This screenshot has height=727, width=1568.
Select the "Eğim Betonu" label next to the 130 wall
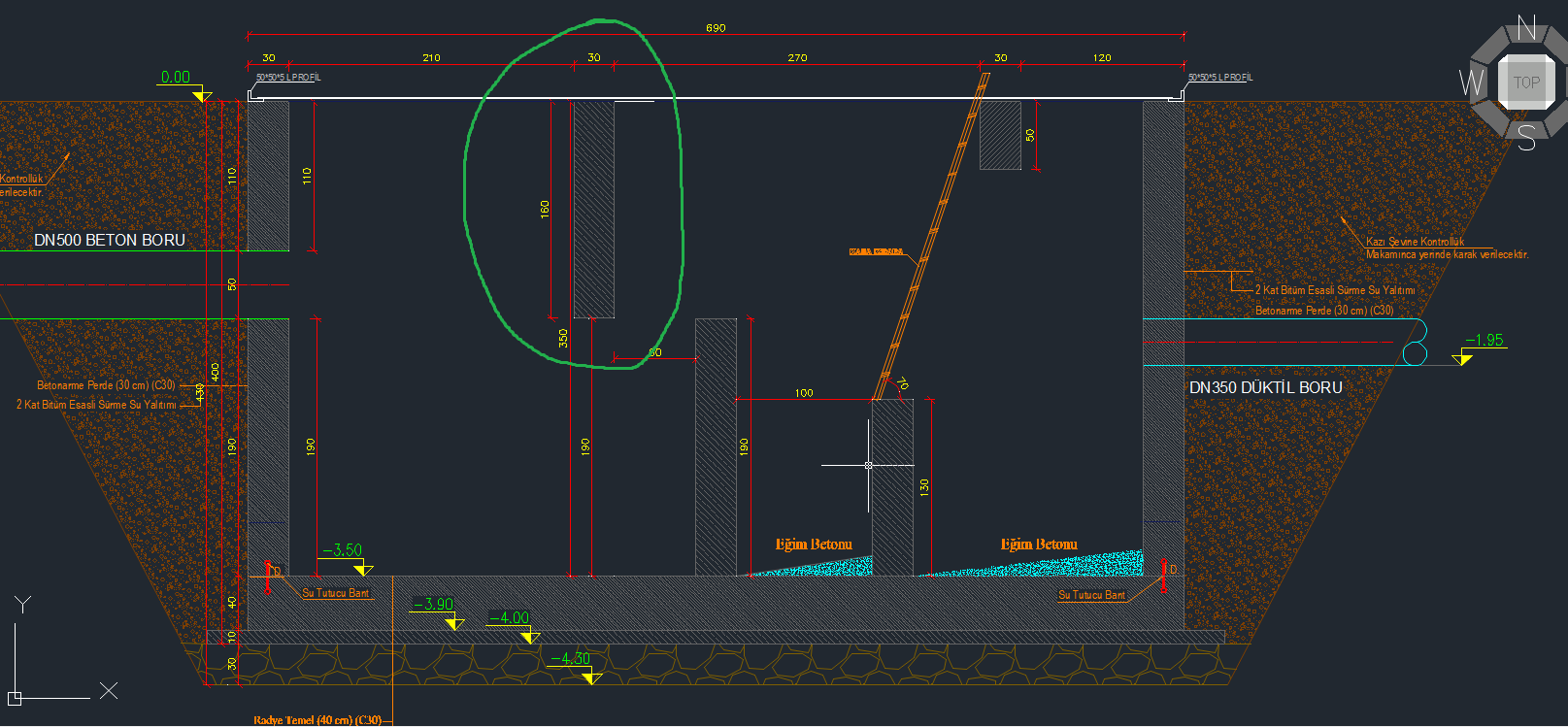(x=814, y=545)
